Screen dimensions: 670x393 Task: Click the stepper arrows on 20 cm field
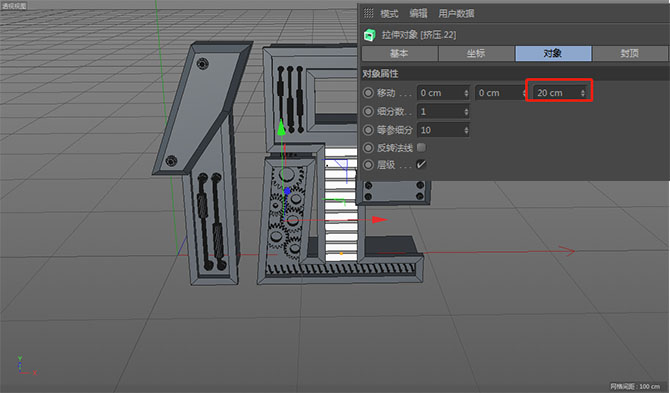(x=582, y=93)
